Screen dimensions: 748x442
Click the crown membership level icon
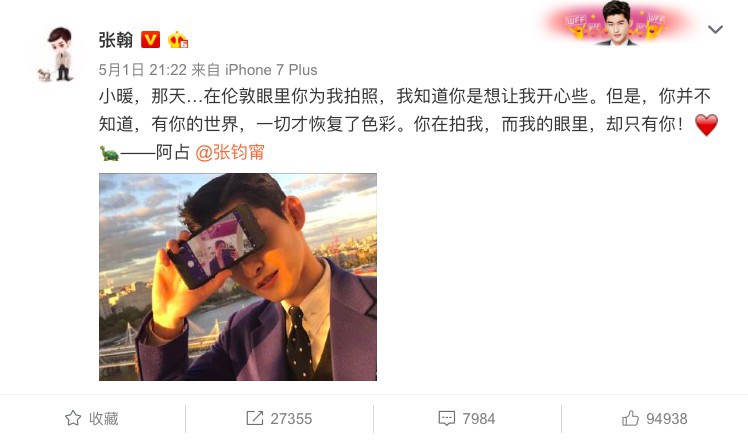(178, 40)
